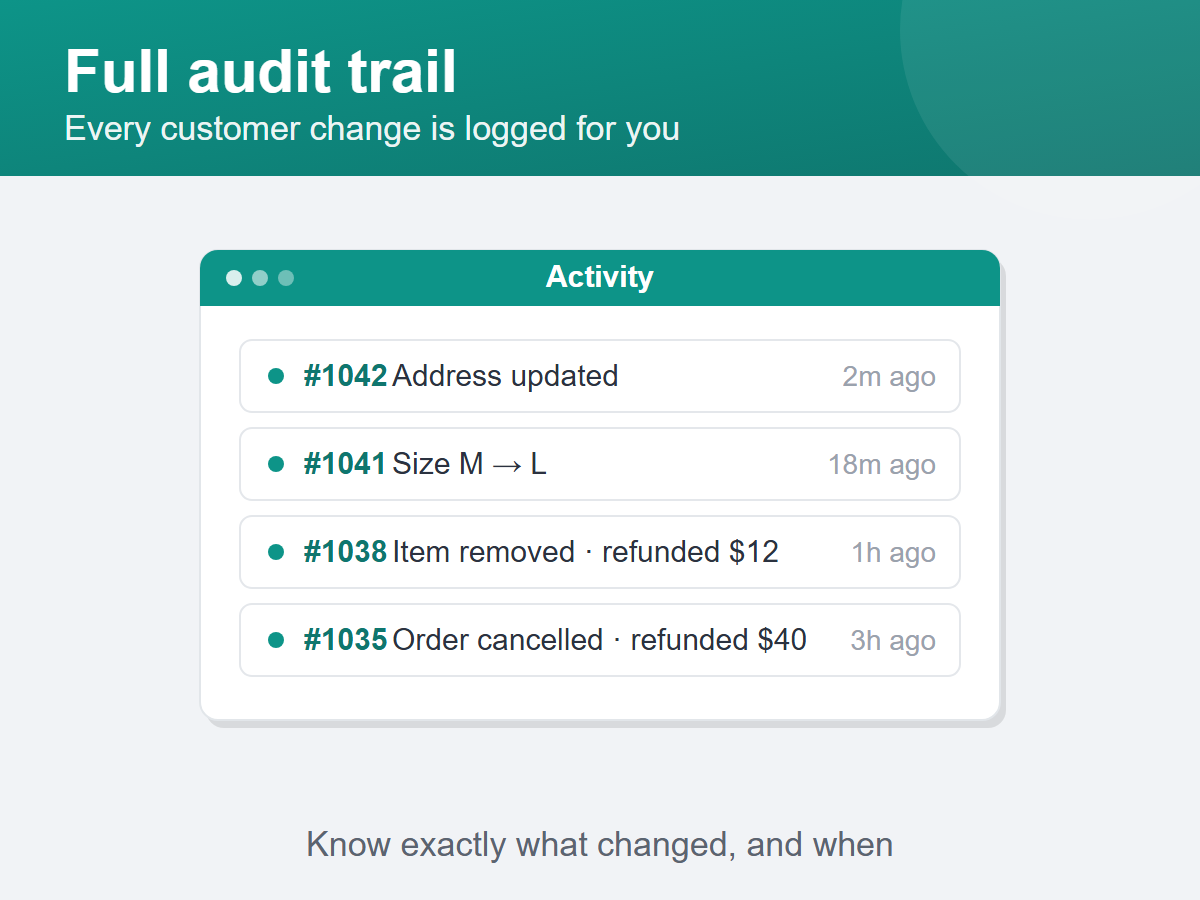Click the green dot beside order #1041

tap(276, 464)
